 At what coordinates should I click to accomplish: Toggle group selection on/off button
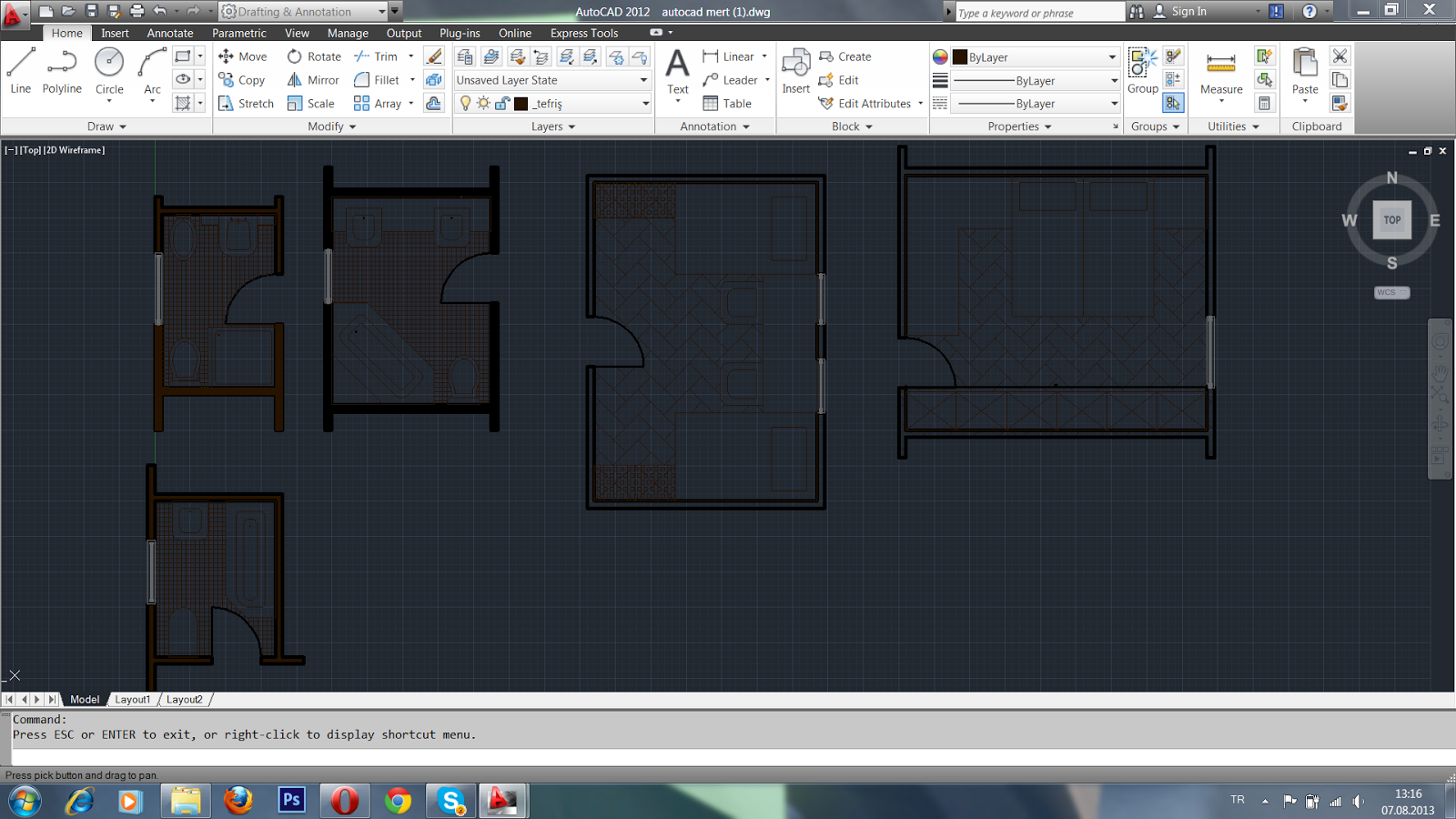click(1173, 104)
